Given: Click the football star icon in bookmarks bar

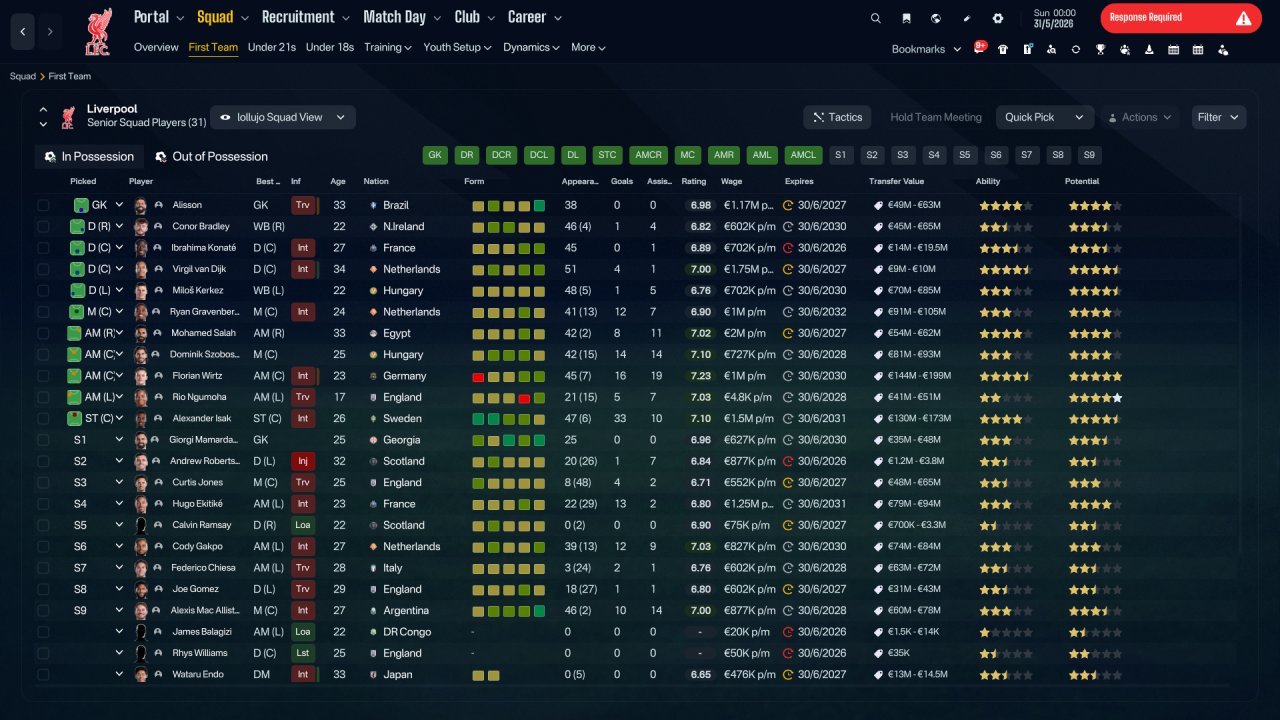Looking at the screenshot, I should pyautogui.click(x=1125, y=49).
